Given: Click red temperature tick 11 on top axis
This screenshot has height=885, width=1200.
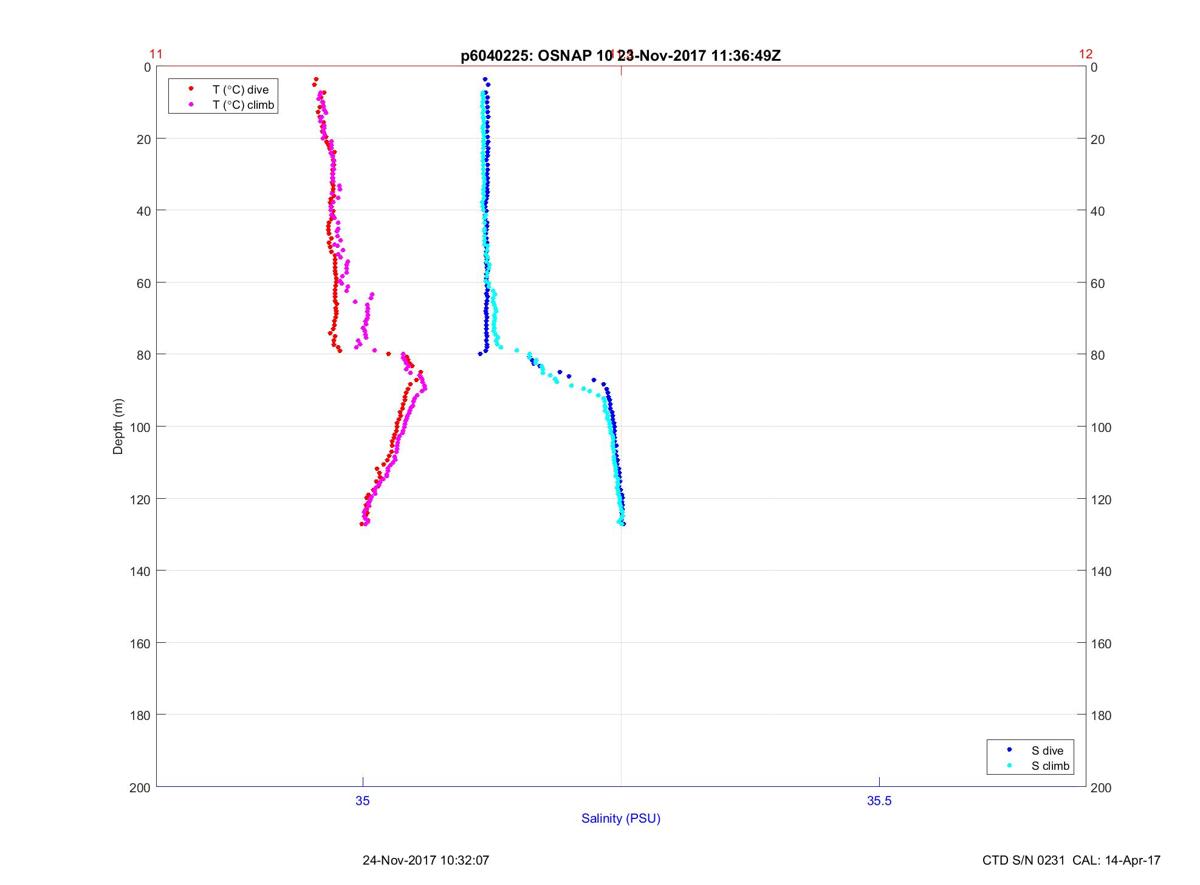Looking at the screenshot, I should click(x=156, y=55).
